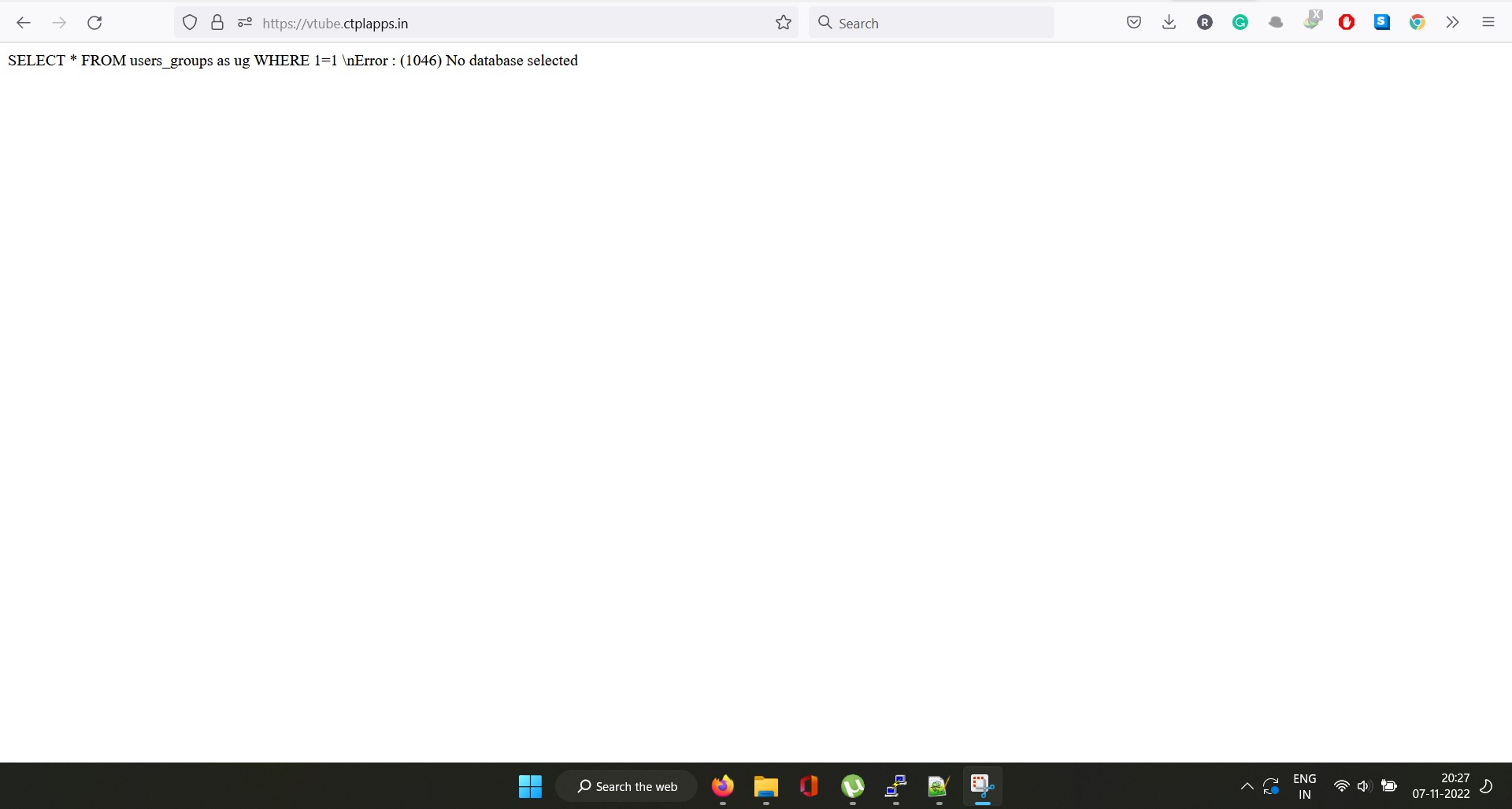This screenshot has width=1512, height=809.
Task: Open the Start menu
Action: click(530, 785)
